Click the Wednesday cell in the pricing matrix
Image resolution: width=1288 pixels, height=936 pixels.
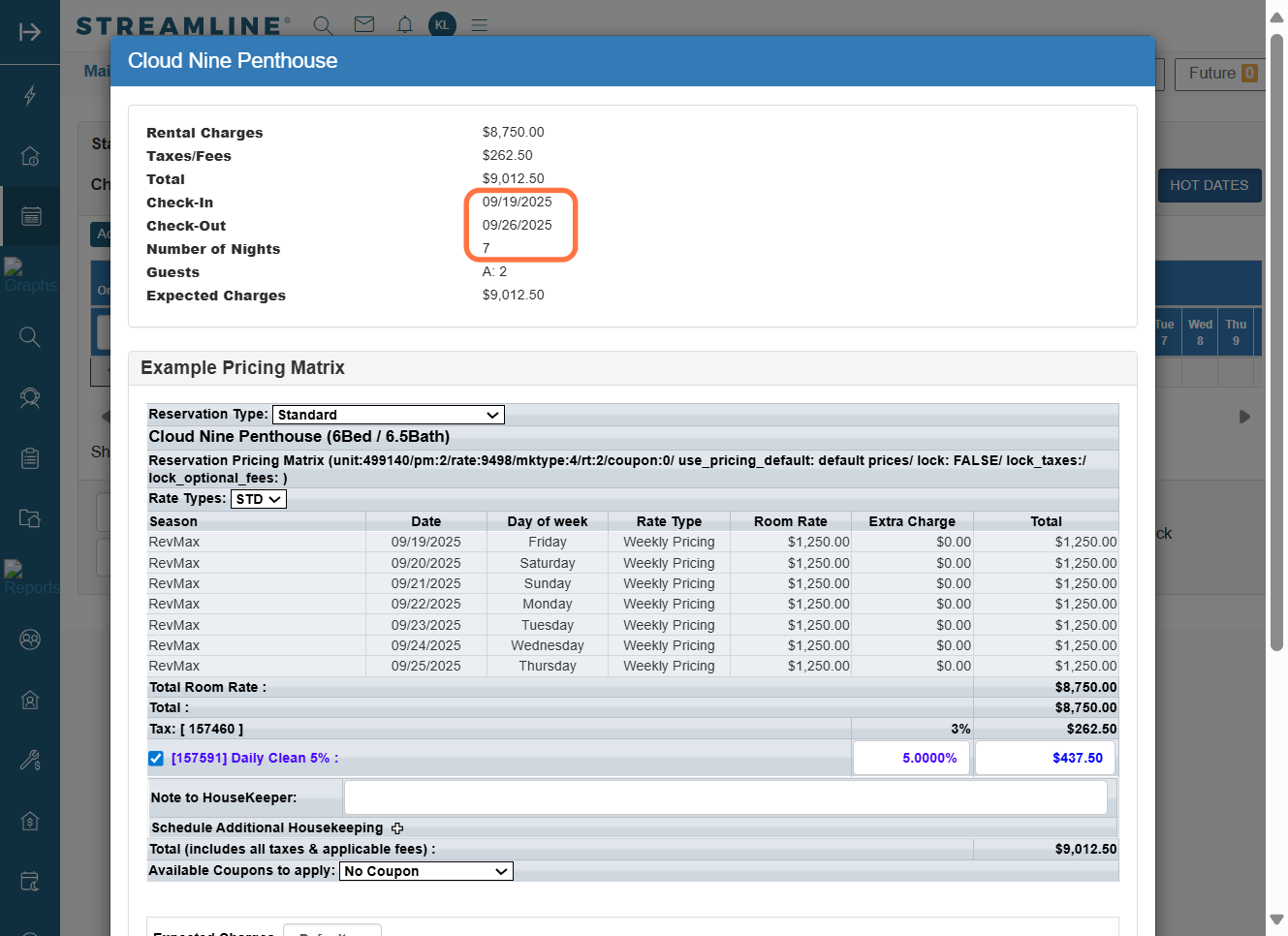(548, 645)
